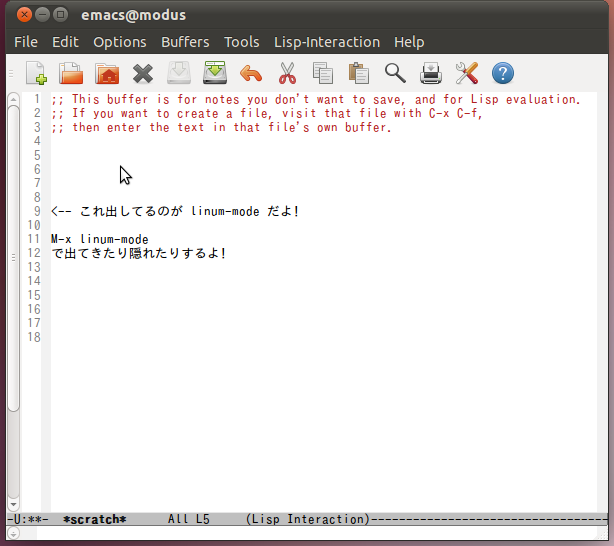This screenshot has width=614, height=546.
Task: Open the Help menu
Action: (x=409, y=42)
